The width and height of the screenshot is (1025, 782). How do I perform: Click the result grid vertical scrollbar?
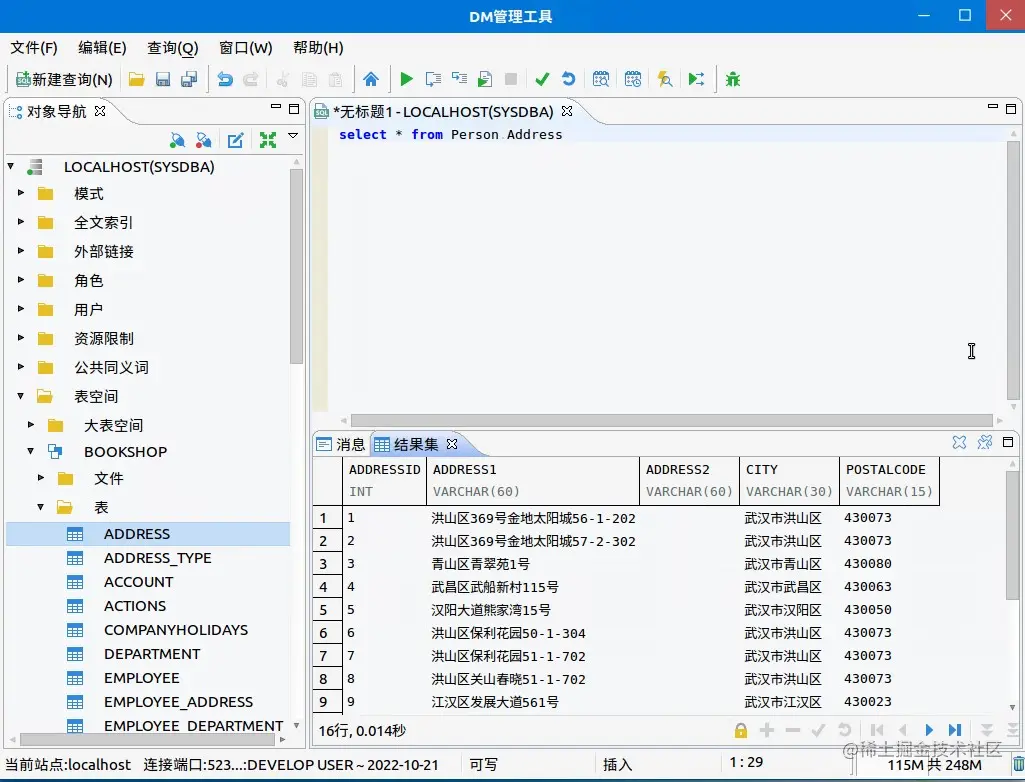(x=1013, y=536)
